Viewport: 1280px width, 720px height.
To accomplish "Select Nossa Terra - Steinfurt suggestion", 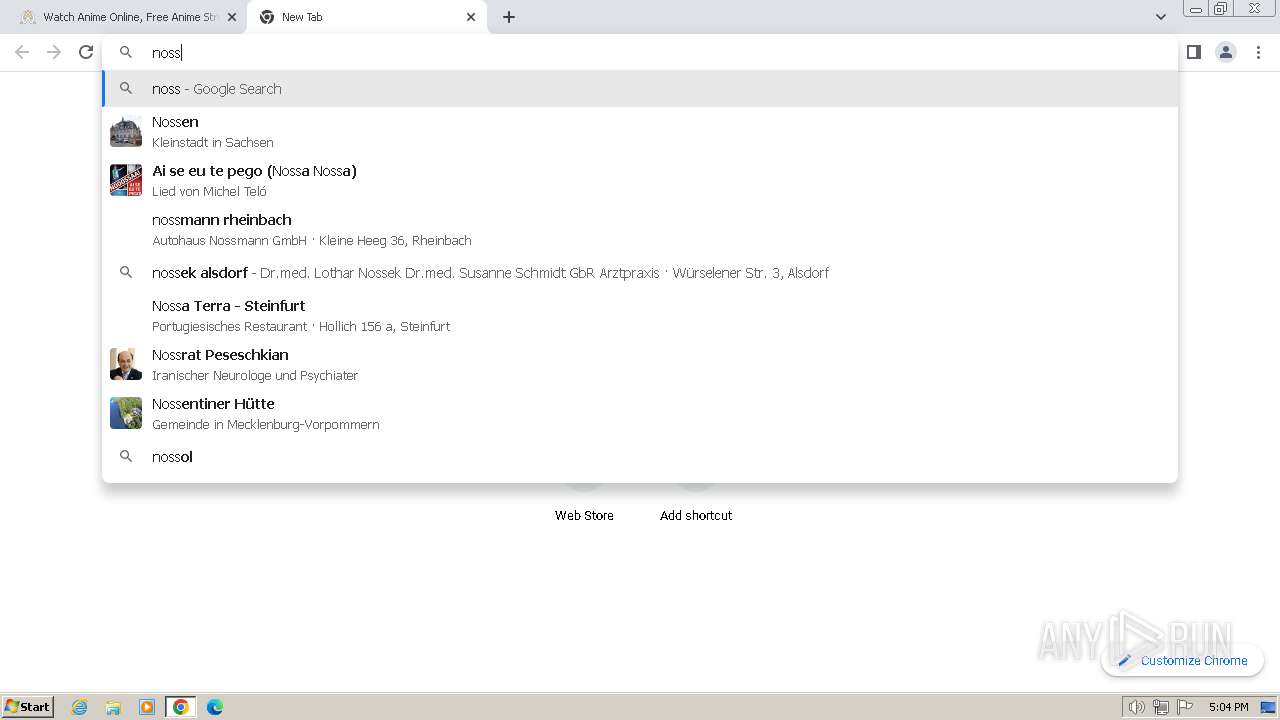I will (640, 315).
